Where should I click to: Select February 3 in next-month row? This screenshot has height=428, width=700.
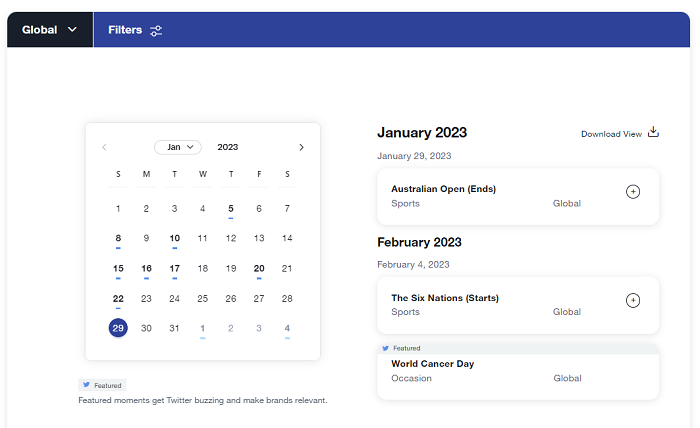point(259,328)
